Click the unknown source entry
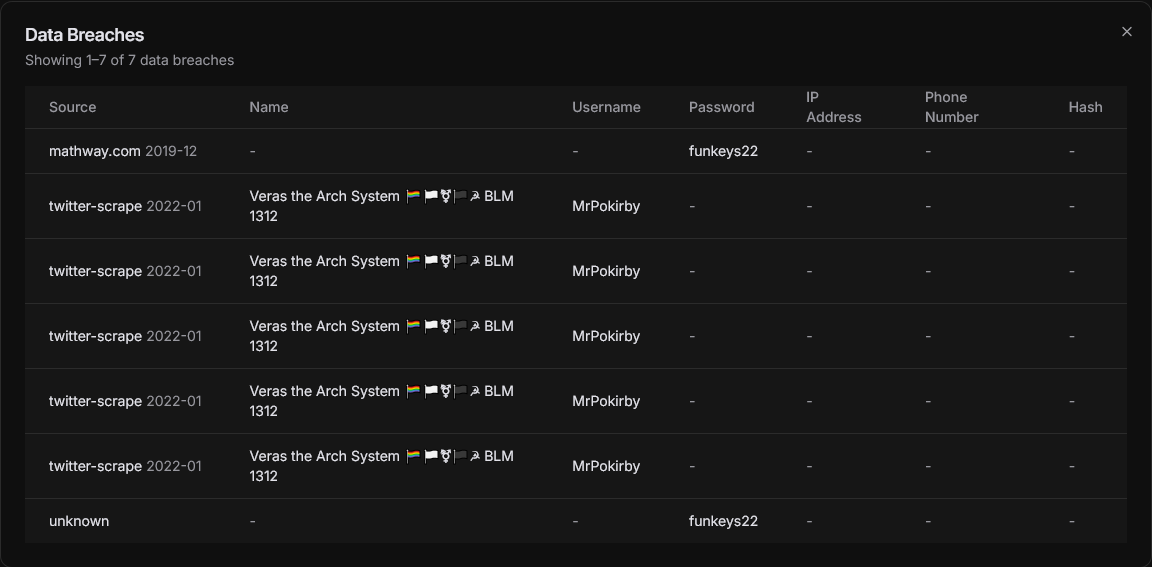This screenshot has width=1152, height=567. click(x=79, y=521)
